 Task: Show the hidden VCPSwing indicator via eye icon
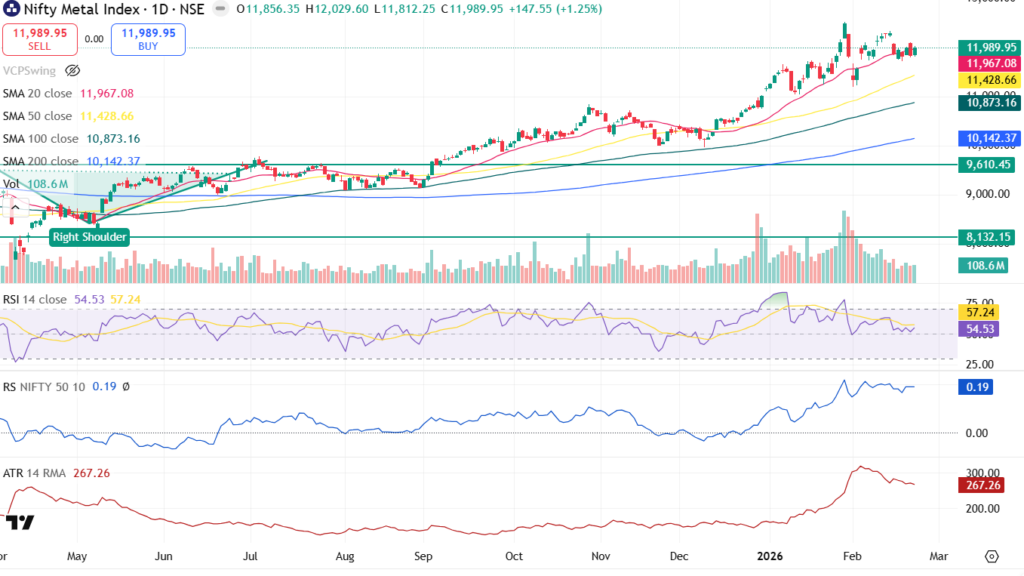(72, 71)
